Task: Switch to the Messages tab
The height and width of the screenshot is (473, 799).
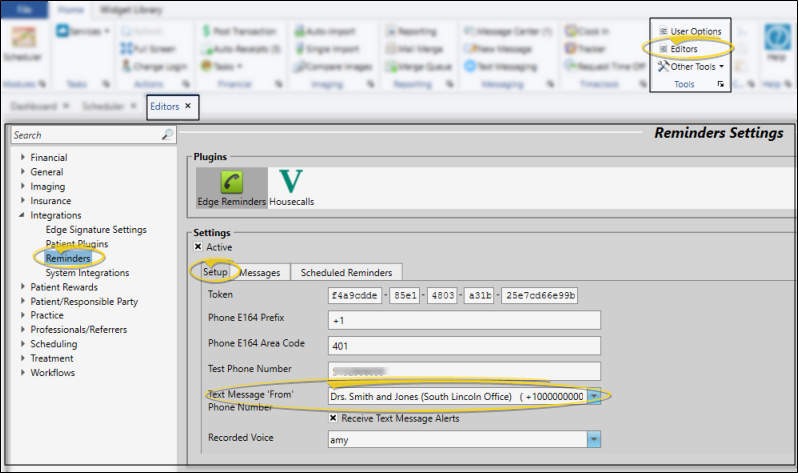Action: pos(260,272)
